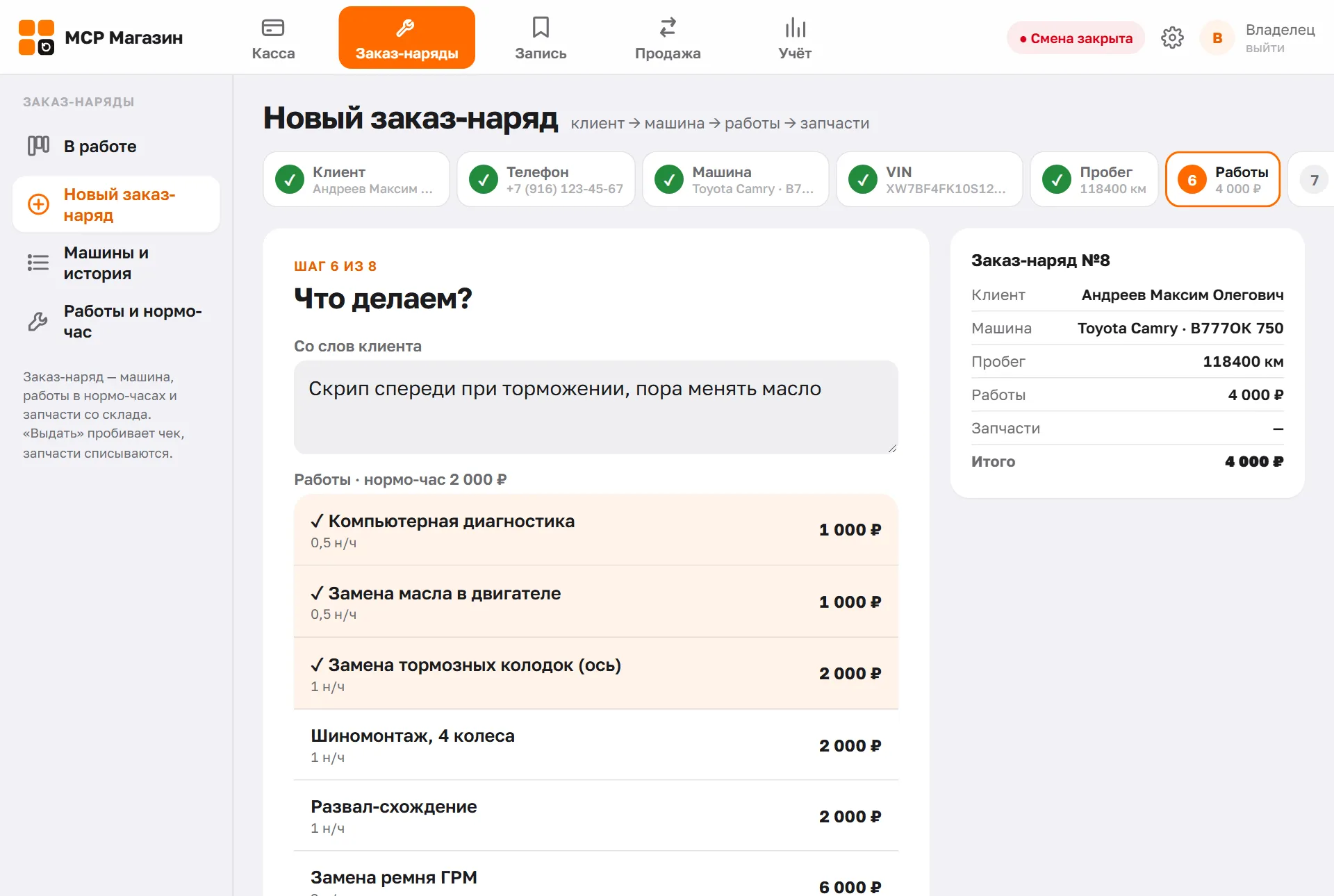Open Машины и история sidebar item
1334x896 pixels.
coord(116,263)
